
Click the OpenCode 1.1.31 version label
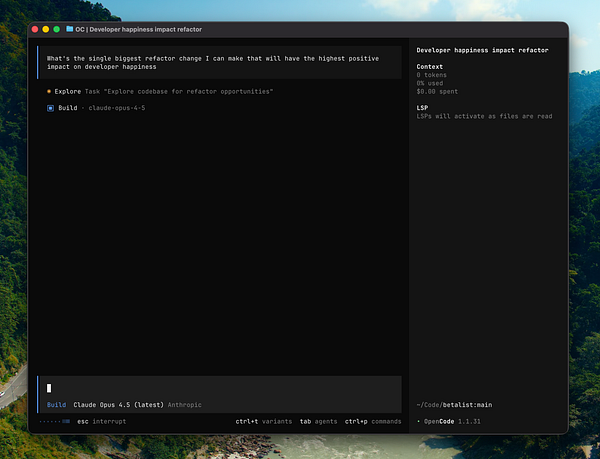tap(452, 422)
